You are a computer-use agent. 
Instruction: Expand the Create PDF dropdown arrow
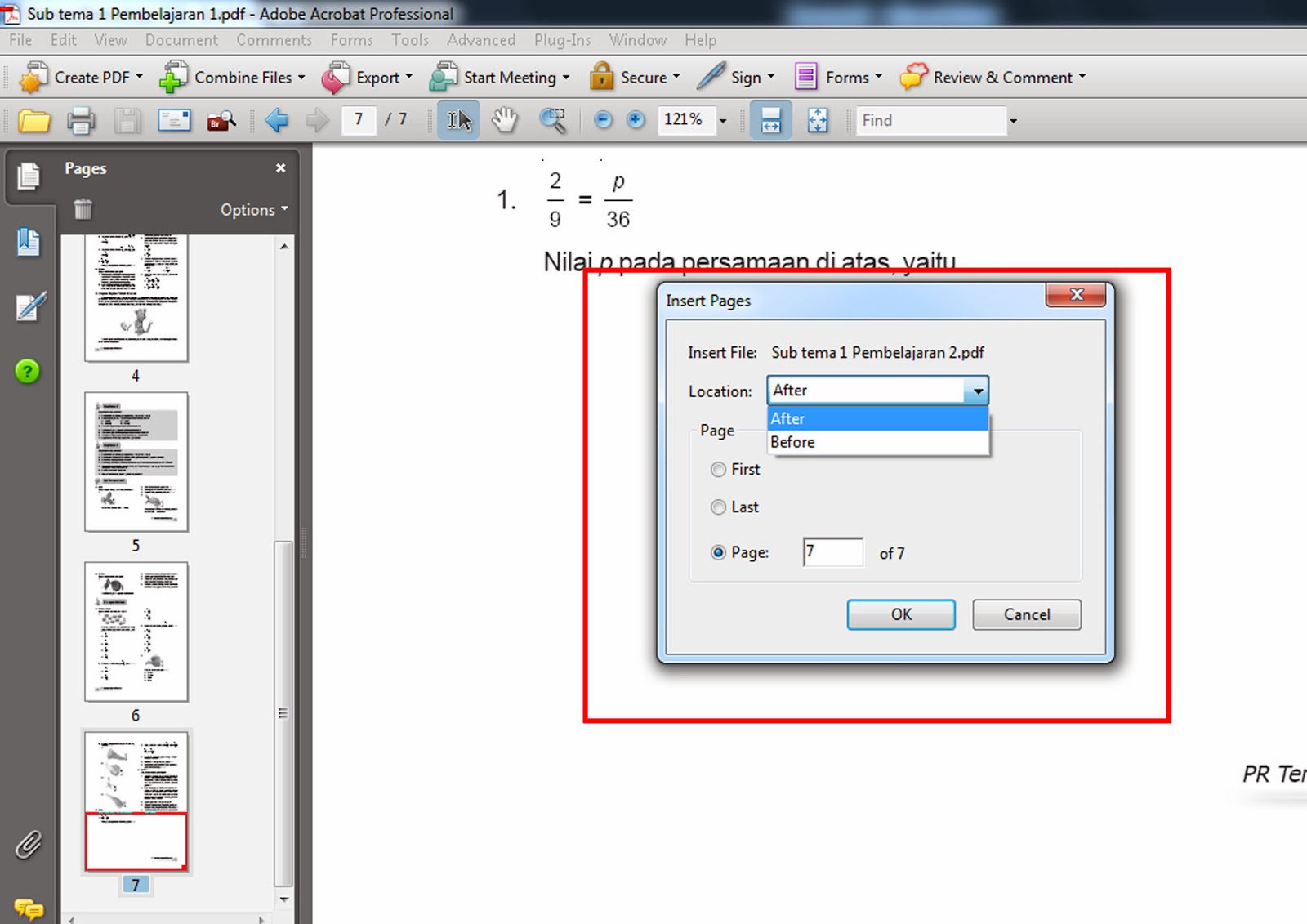139,77
